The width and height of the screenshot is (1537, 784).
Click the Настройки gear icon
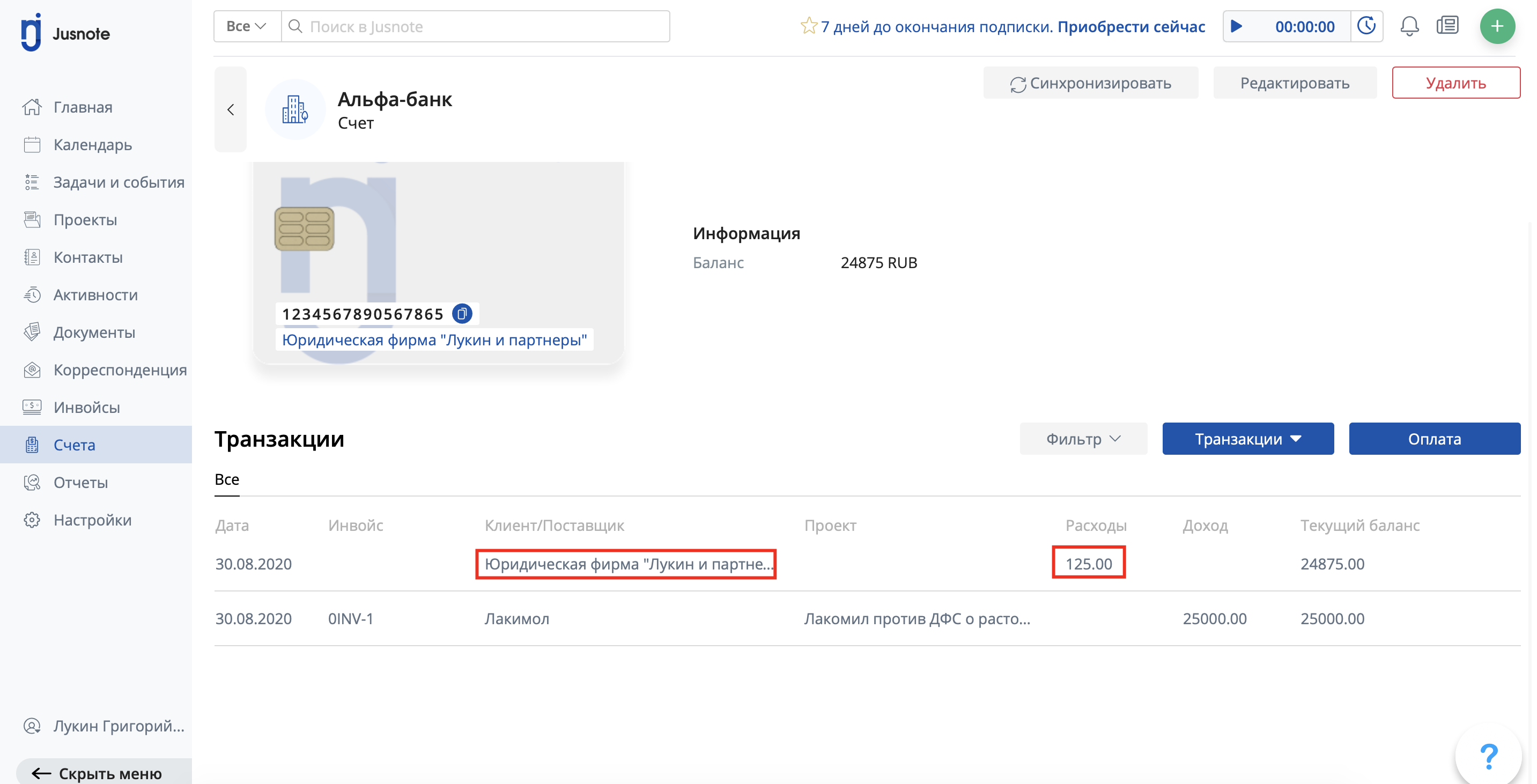[x=32, y=520]
